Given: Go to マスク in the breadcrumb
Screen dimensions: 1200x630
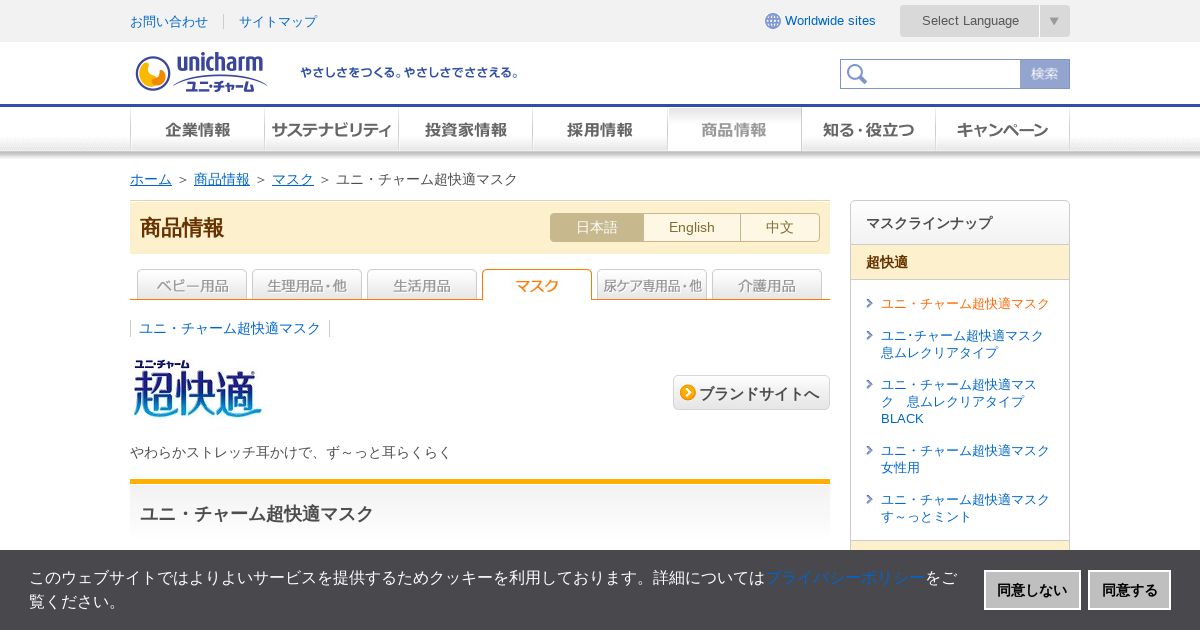Looking at the screenshot, I should tap(293, 179).
